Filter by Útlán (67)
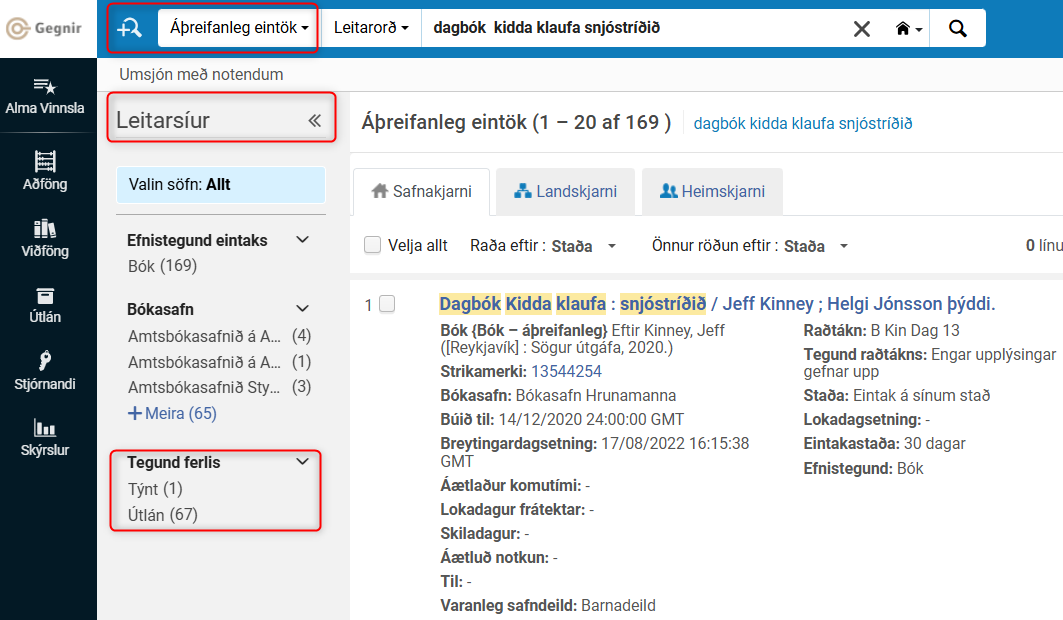This screenshot has width=1063, height=620. coord(163,515)
